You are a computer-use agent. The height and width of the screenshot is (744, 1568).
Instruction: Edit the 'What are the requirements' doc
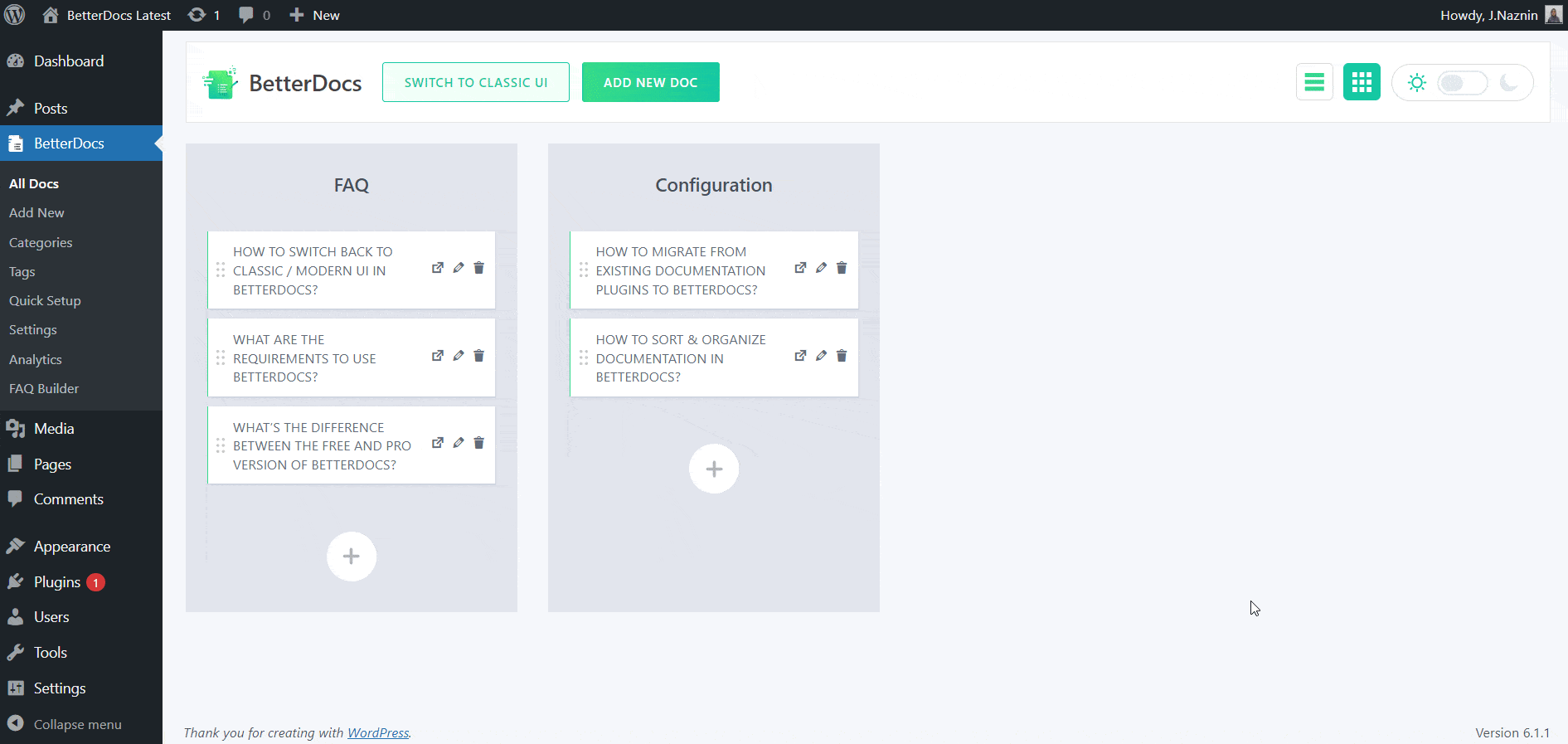click(x=459, y=356)
